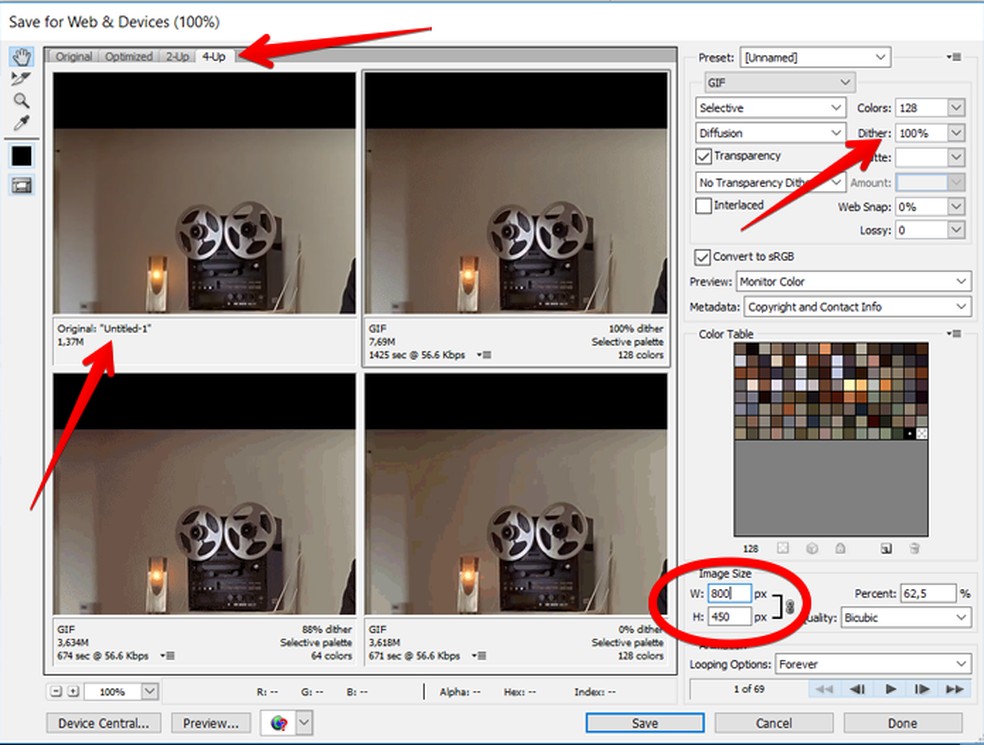Expand the Dither percentage dropdown arrow
Screen dimensions: 984x745
point(956,132)
